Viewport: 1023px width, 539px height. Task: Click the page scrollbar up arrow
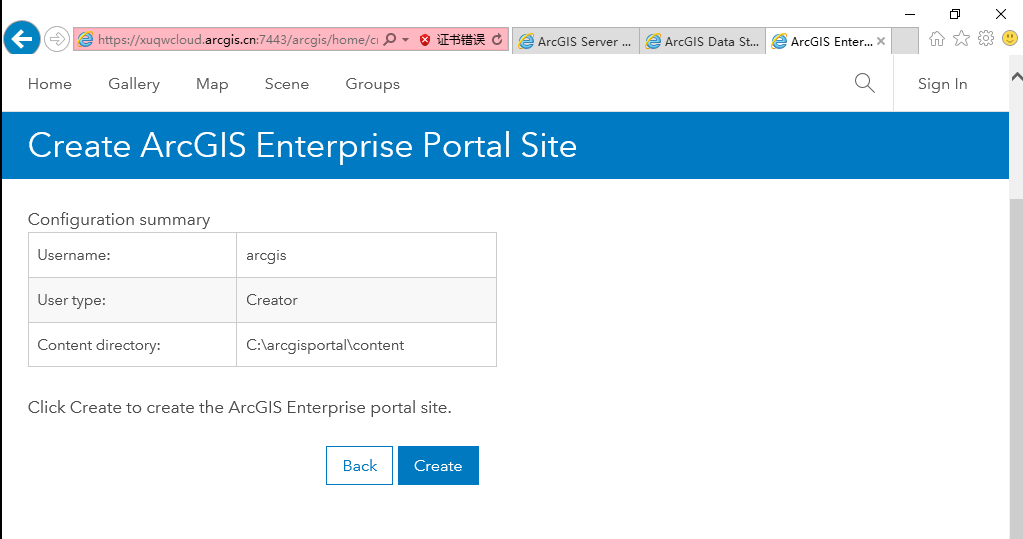point(1016,76)
